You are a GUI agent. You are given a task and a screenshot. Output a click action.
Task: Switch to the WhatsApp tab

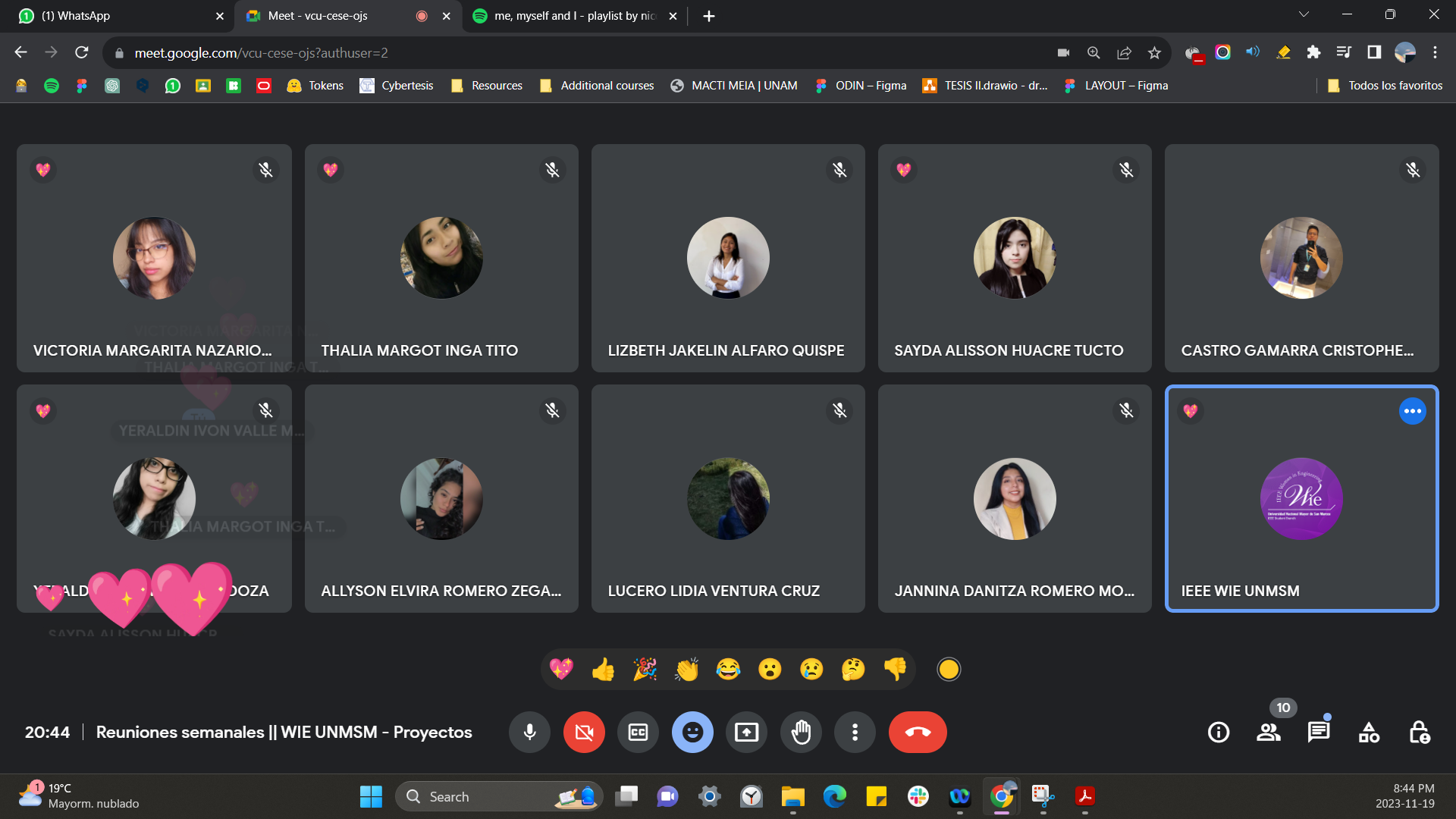pos(114,16)
